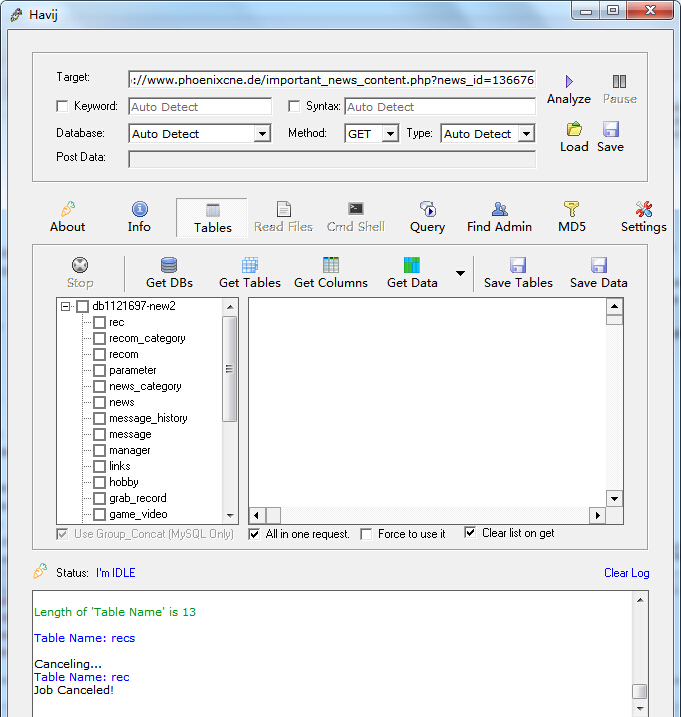Open the Info tab

point(139,218)
